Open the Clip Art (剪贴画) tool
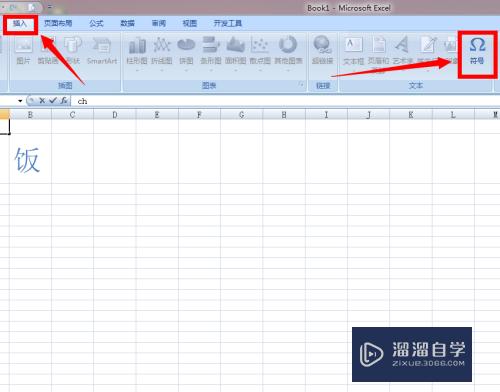The image size is (500, 392). click(48, 50)
